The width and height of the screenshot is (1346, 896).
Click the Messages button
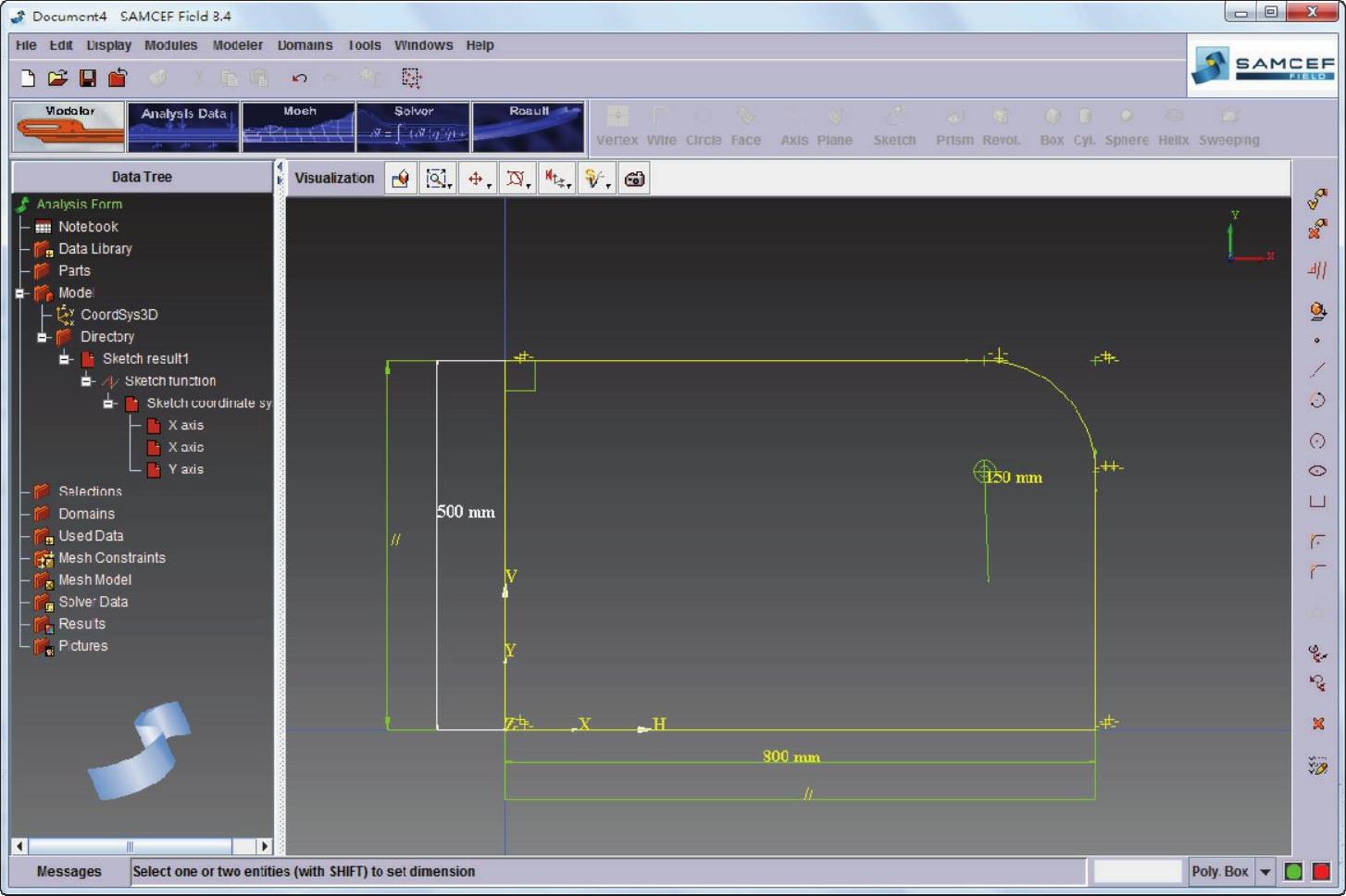tap(69, 872)
